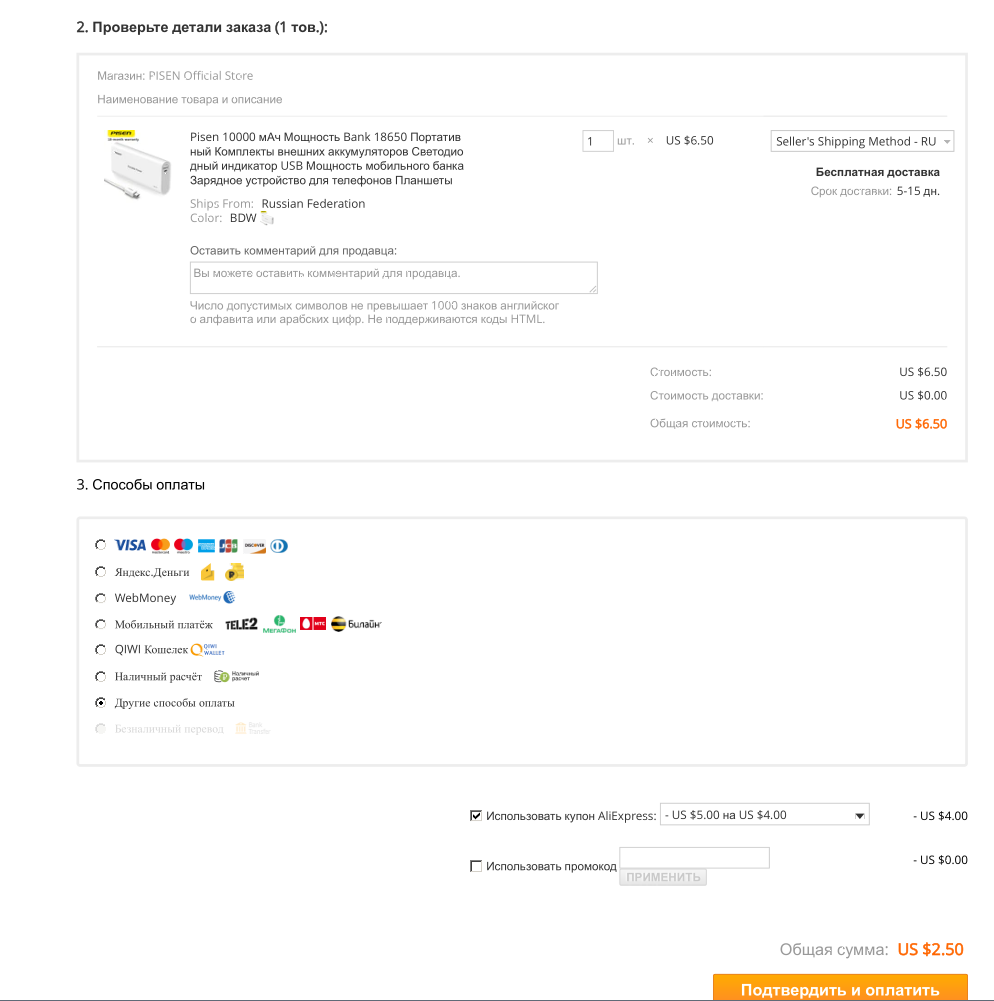Select the Яндекс.Деньги payment radio button
Image resolution: width=994 pixels, height=1001 pixels.
coord(100,572)
